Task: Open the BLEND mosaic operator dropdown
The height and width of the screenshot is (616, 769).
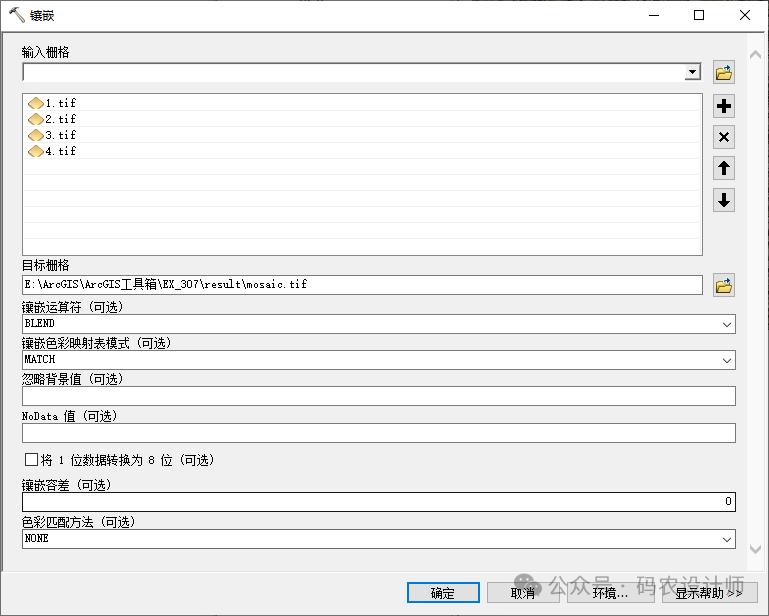Action: [726, 324]
